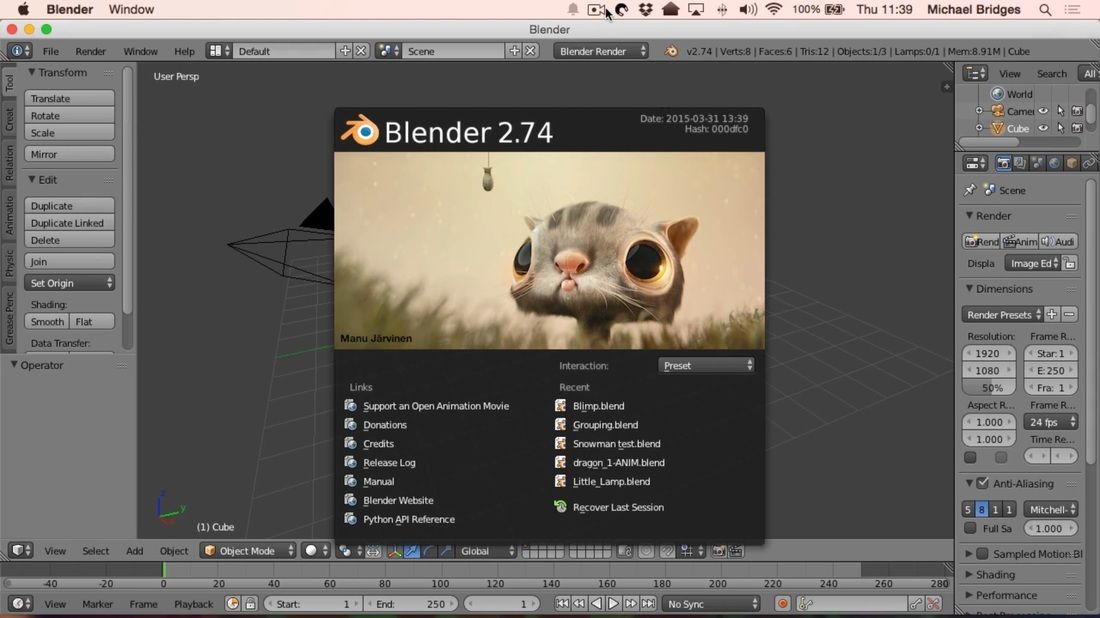Enable the Rotate manipulator icon

pos(428,551)
